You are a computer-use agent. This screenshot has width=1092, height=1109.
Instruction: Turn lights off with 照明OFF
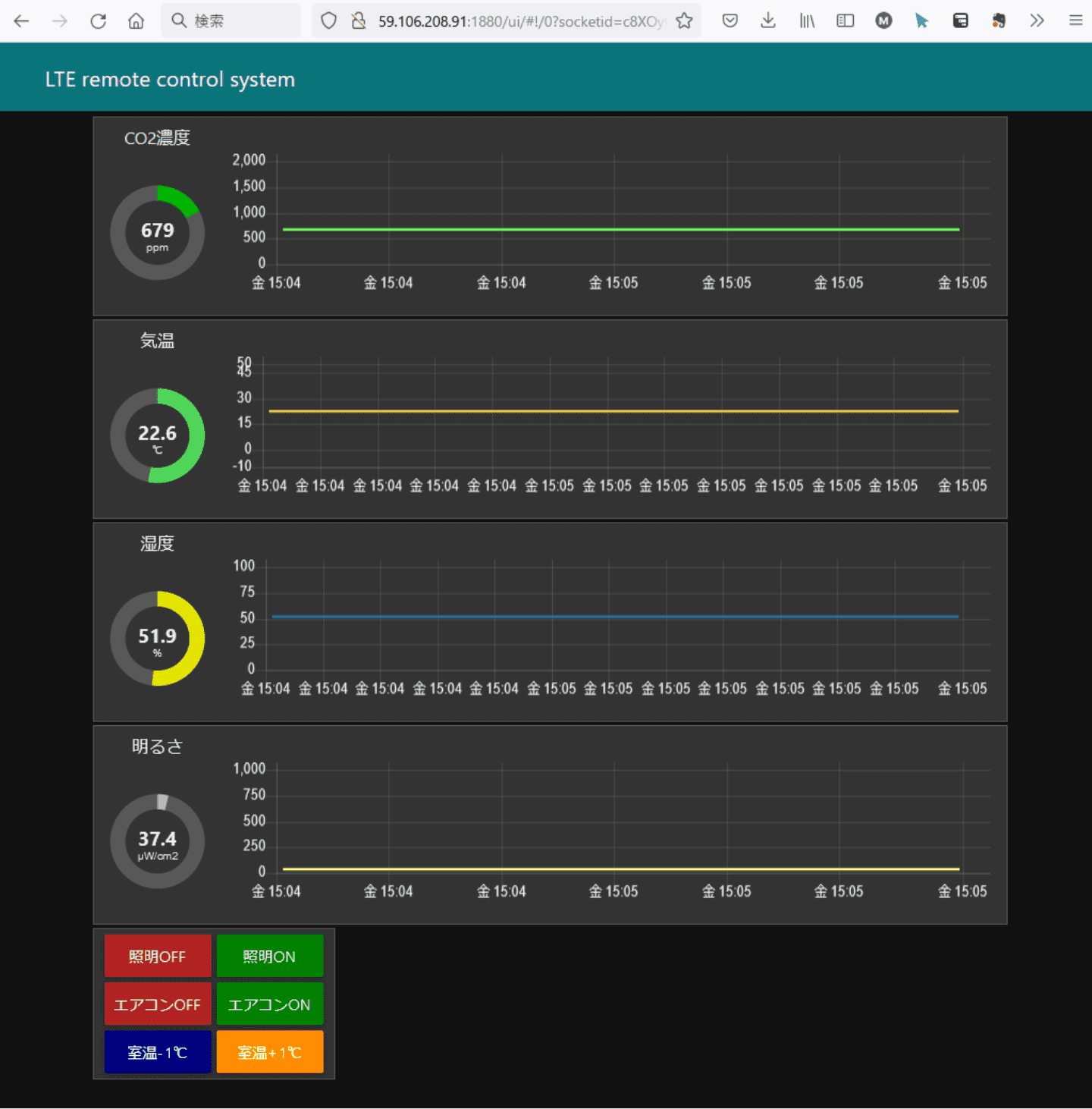click(158, 956)
